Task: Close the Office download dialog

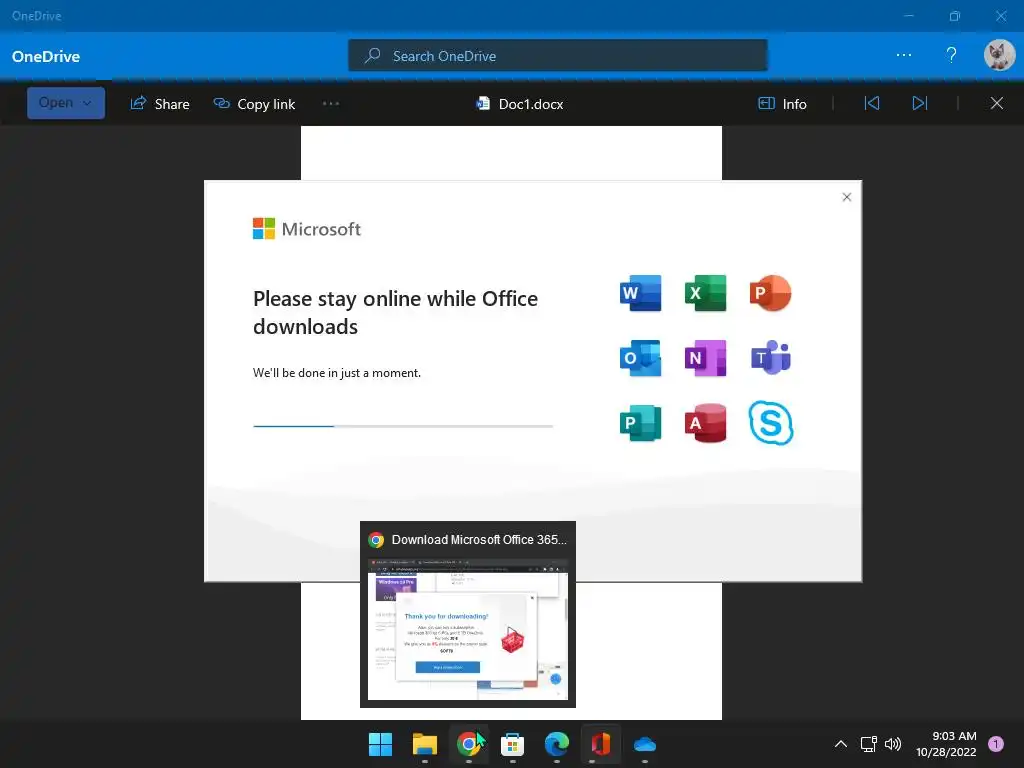Action: pos(846,197)
